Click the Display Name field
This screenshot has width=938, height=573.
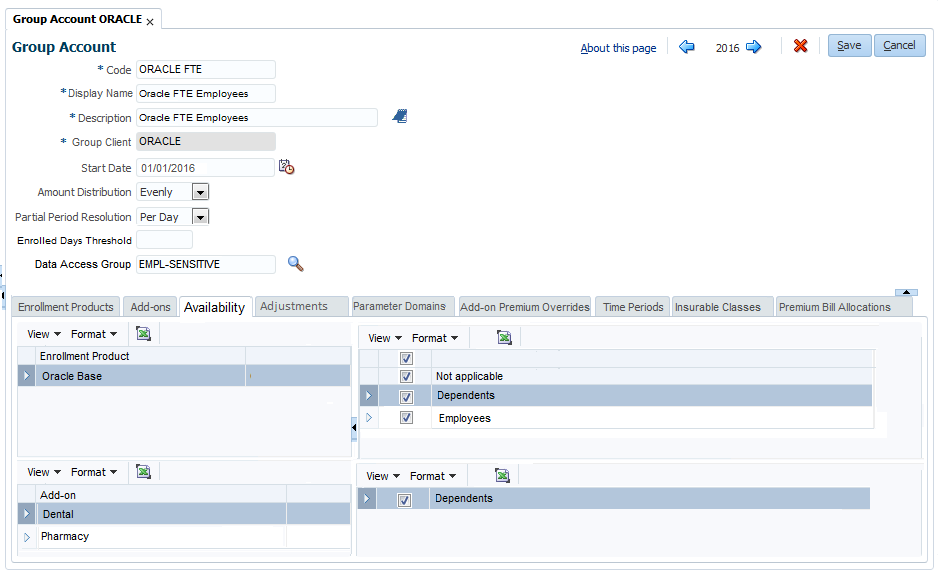[206, 93]
